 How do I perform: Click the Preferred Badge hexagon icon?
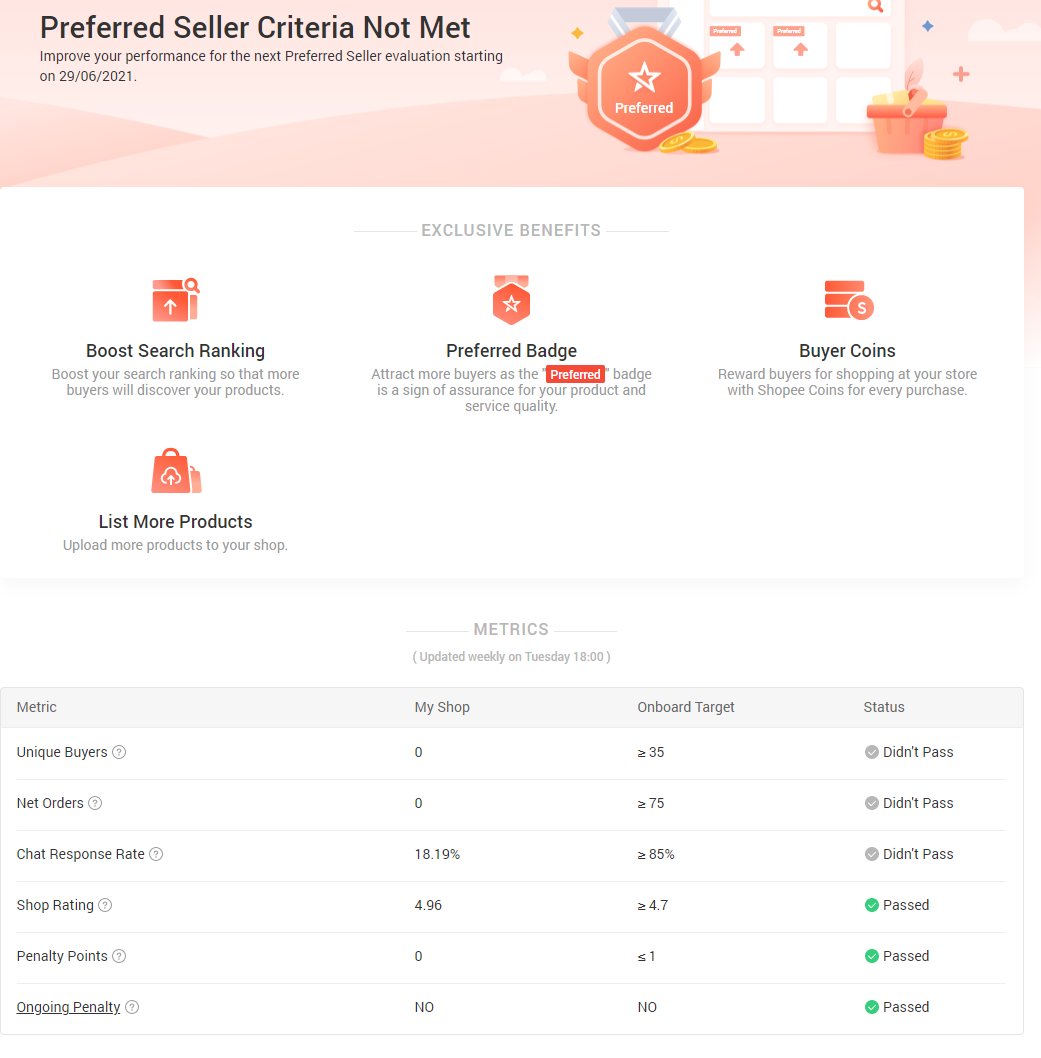(x=511, y=300)
